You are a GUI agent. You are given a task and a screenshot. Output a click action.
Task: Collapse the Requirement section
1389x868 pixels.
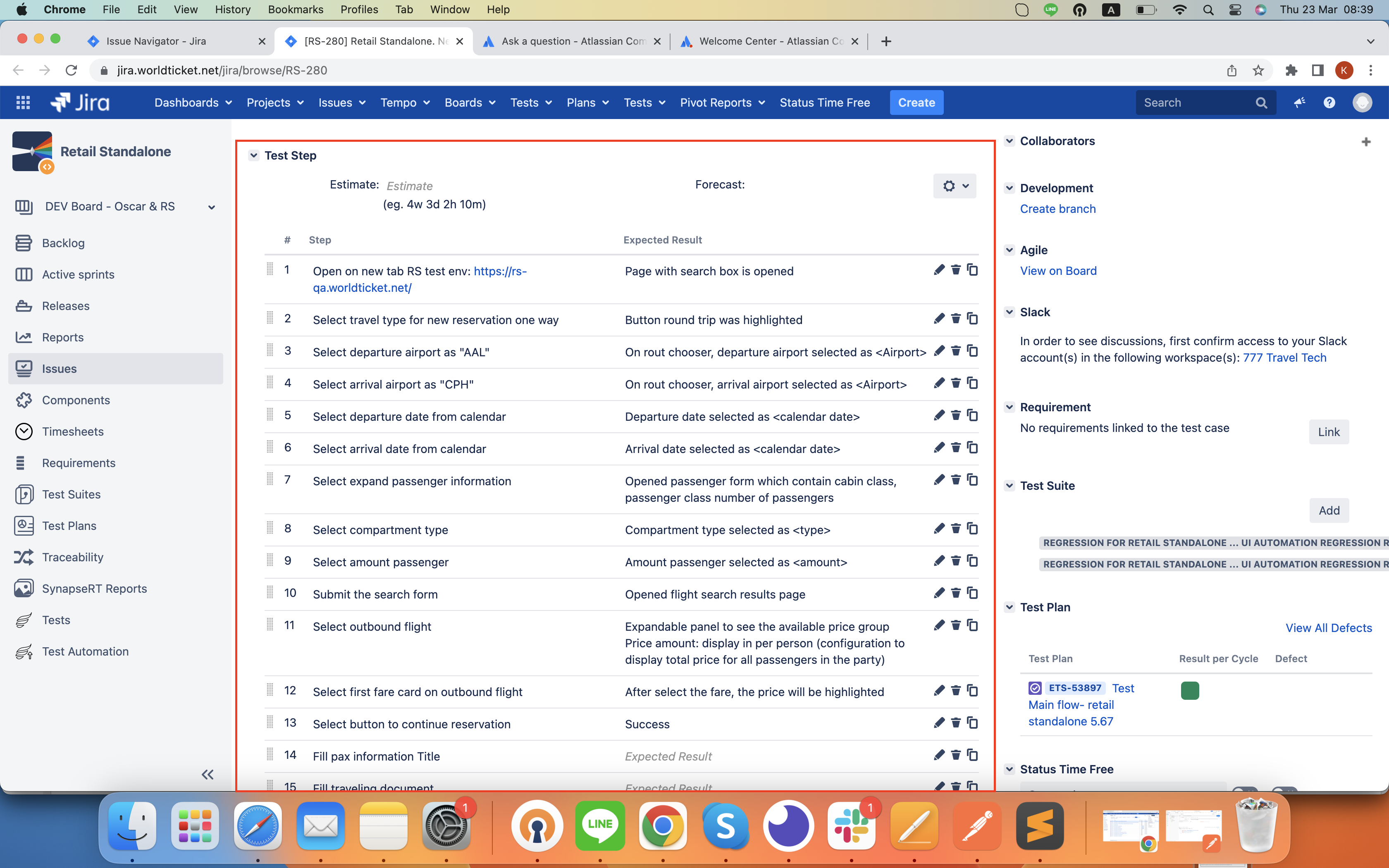pyautogui.click(x=1010, y=407)
